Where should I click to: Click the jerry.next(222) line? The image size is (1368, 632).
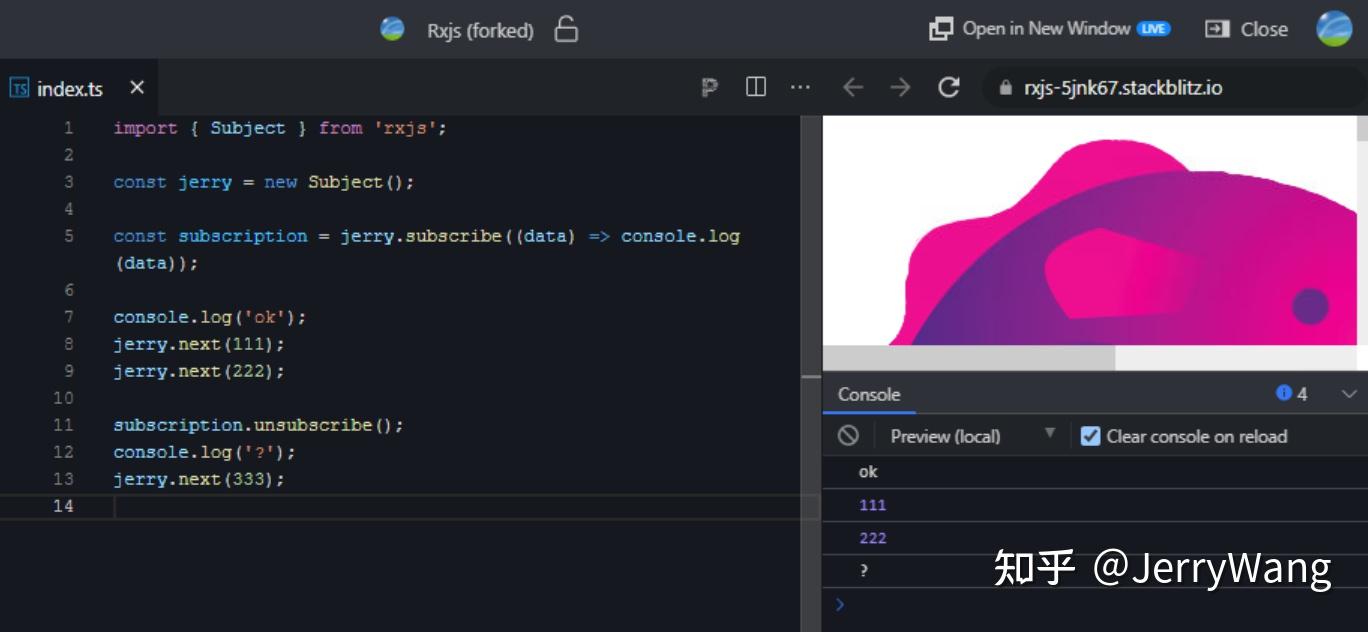click(x=199, y=371)
